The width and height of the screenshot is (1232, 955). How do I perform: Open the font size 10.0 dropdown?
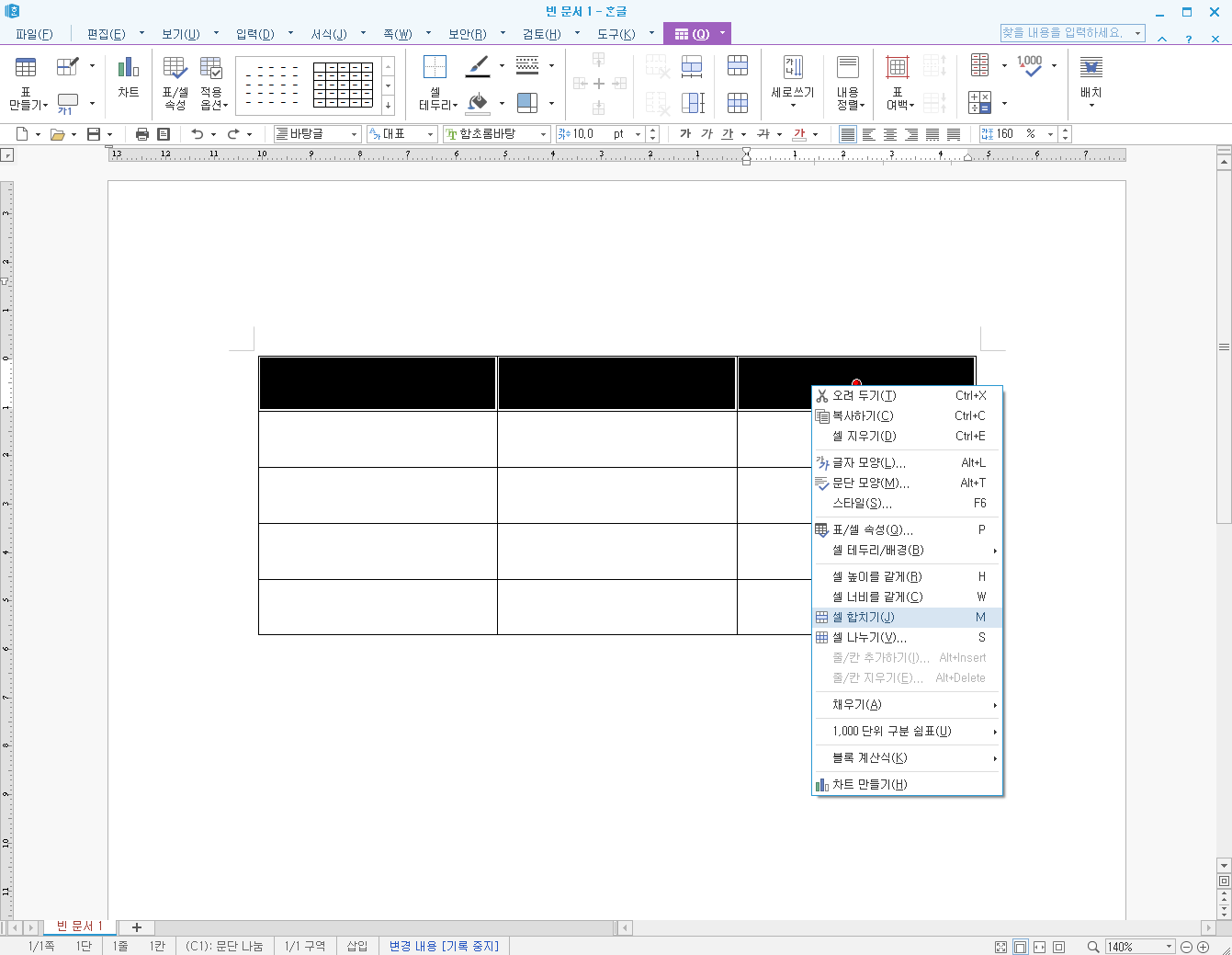click(638, 134)
